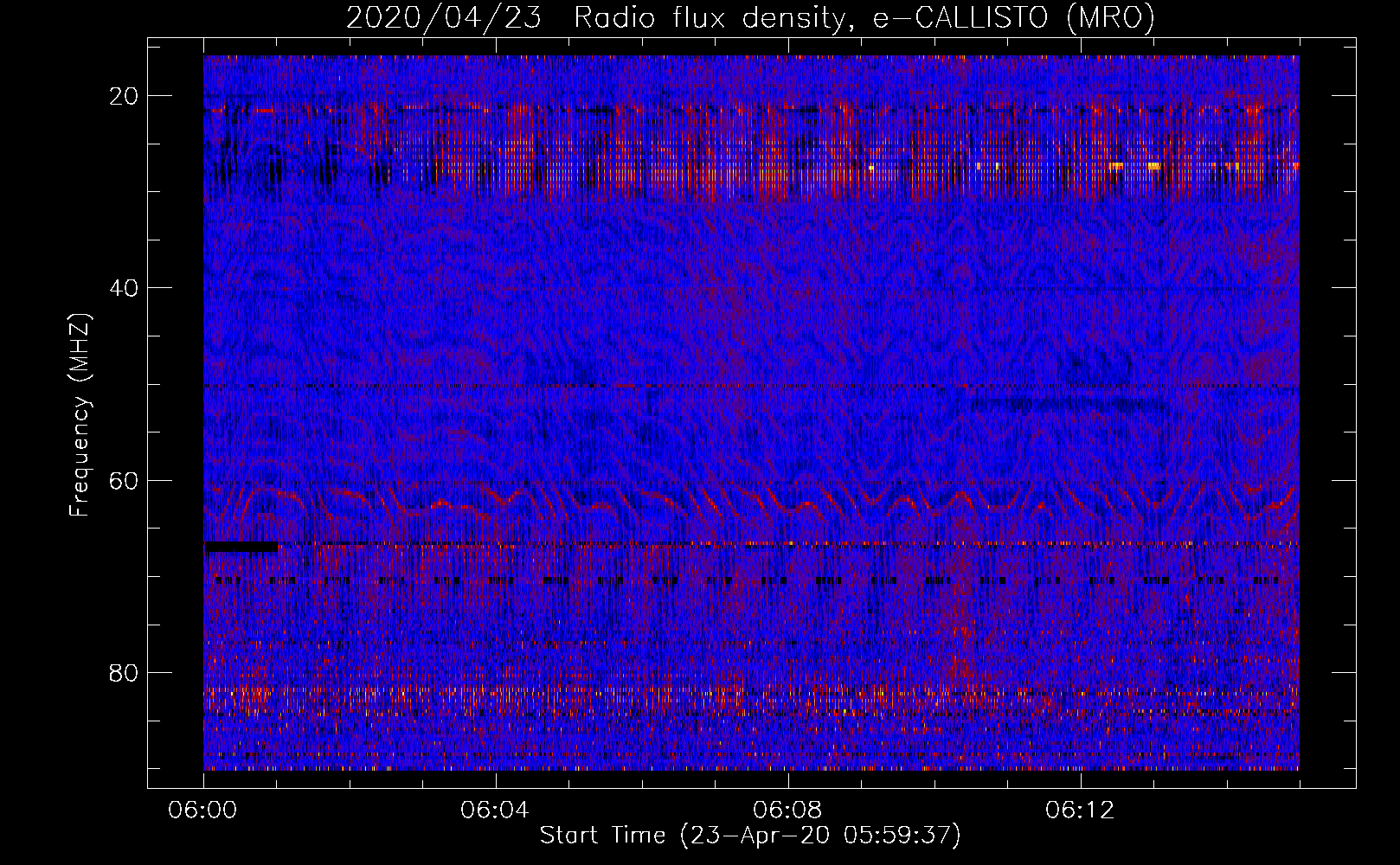Click the '06:08' time tick label
The height and width of the screenshot is (865, 1400).
click(x=788, y=811)
